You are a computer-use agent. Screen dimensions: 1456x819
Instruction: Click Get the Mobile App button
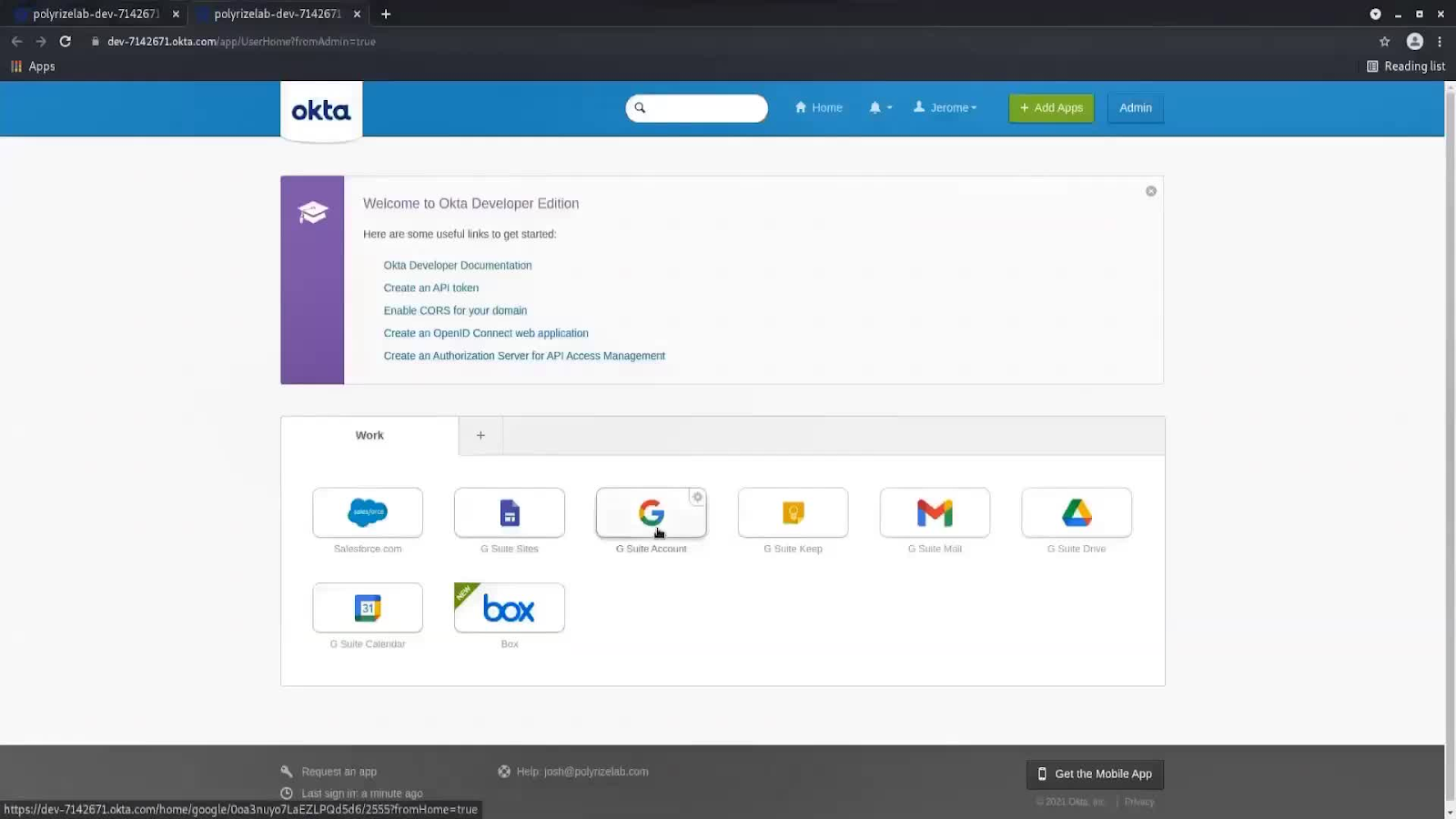pos(1095,774)
